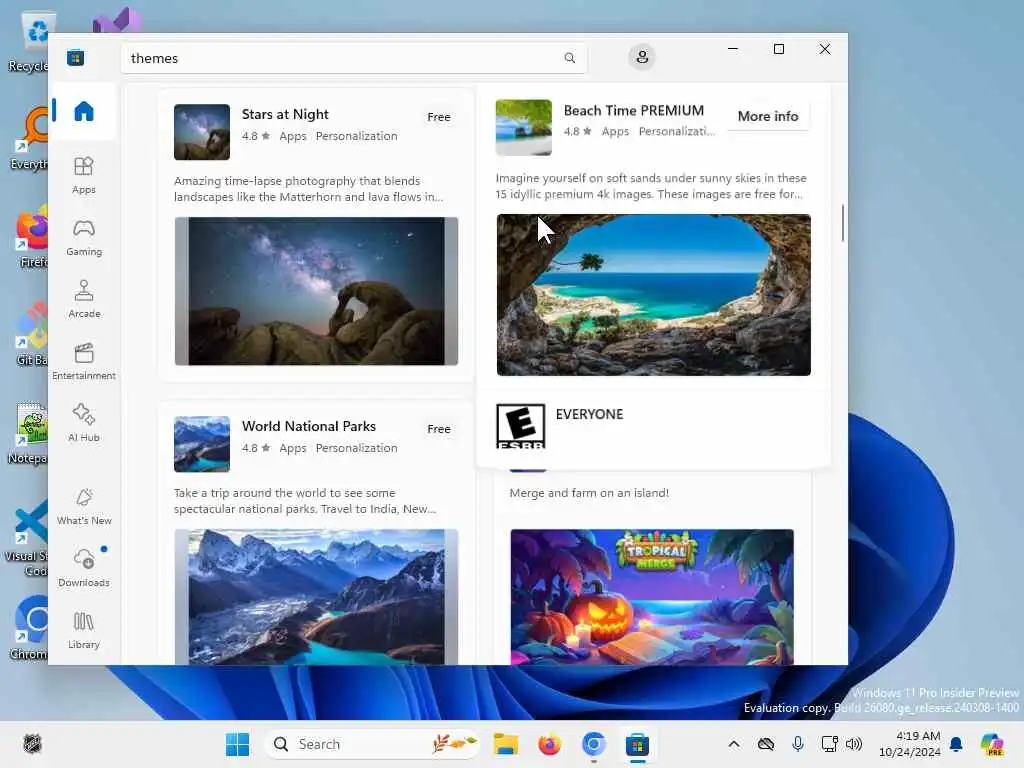This screenshot has height=768, width=1024.
Task: Maximize the Microsoft Store window
Action: [778, 49]
